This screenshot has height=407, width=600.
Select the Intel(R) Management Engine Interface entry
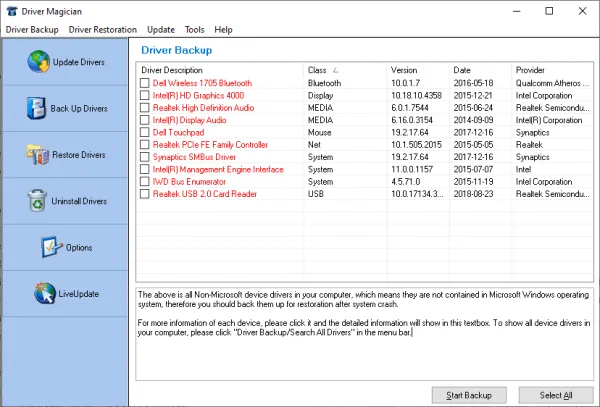(218, 169)
